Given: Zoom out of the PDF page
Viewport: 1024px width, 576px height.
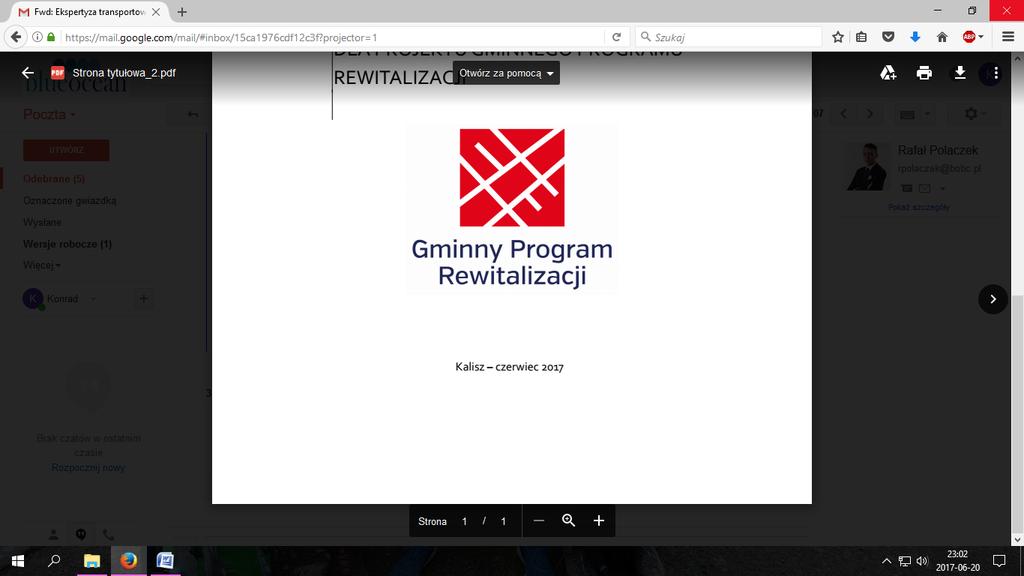Looking at the screenshot, I should tap(538, 520).
